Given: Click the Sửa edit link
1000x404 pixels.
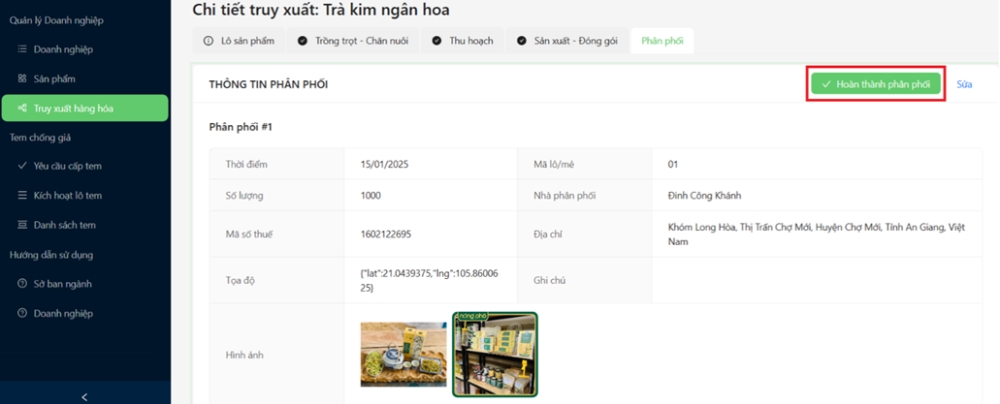Looking at the screenshot, I should pyautogui.click(x=964, y=84).
